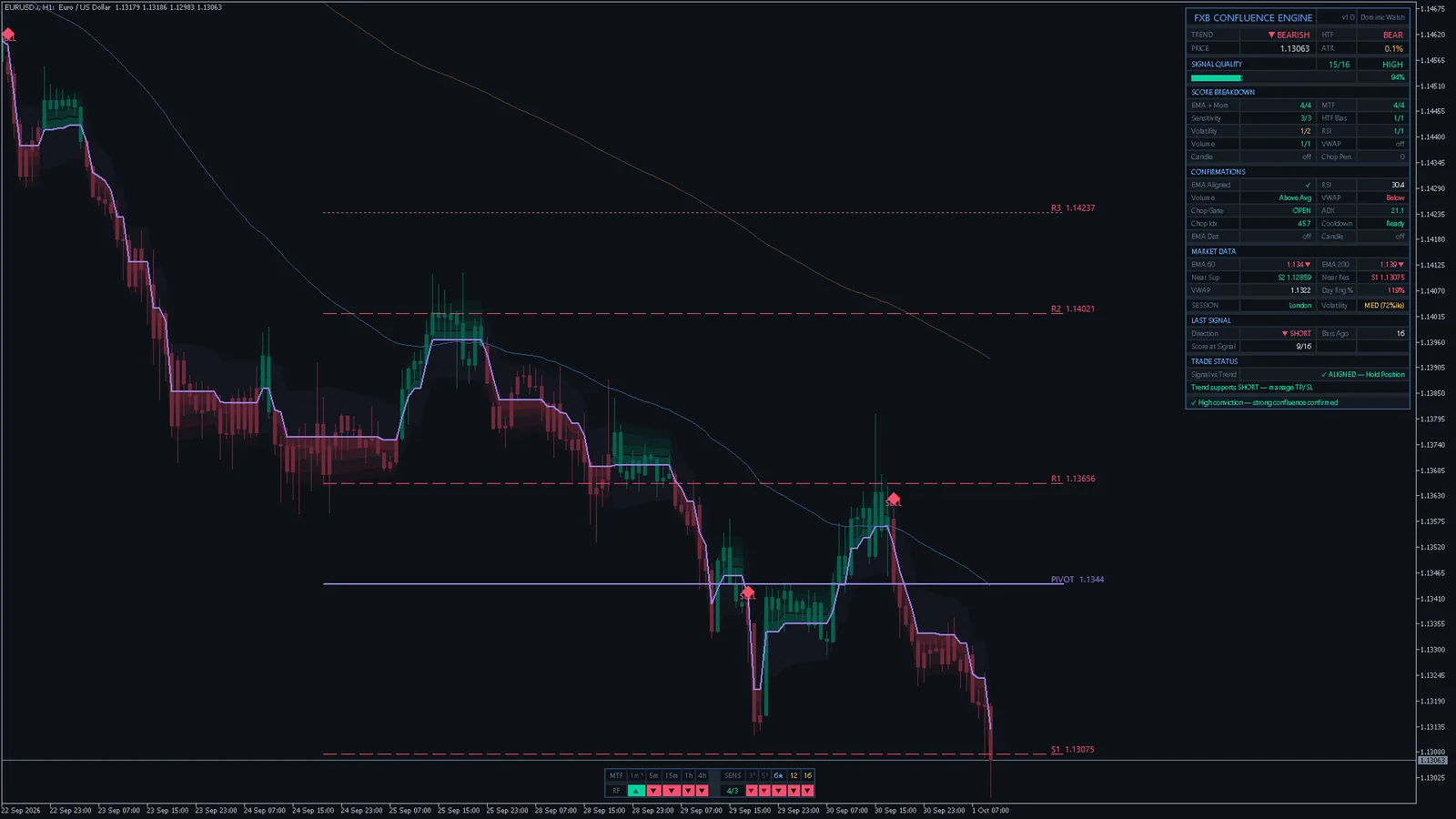Click the red arrow below sensitivity 16
1456x819 pixels.
pos(807,791)
